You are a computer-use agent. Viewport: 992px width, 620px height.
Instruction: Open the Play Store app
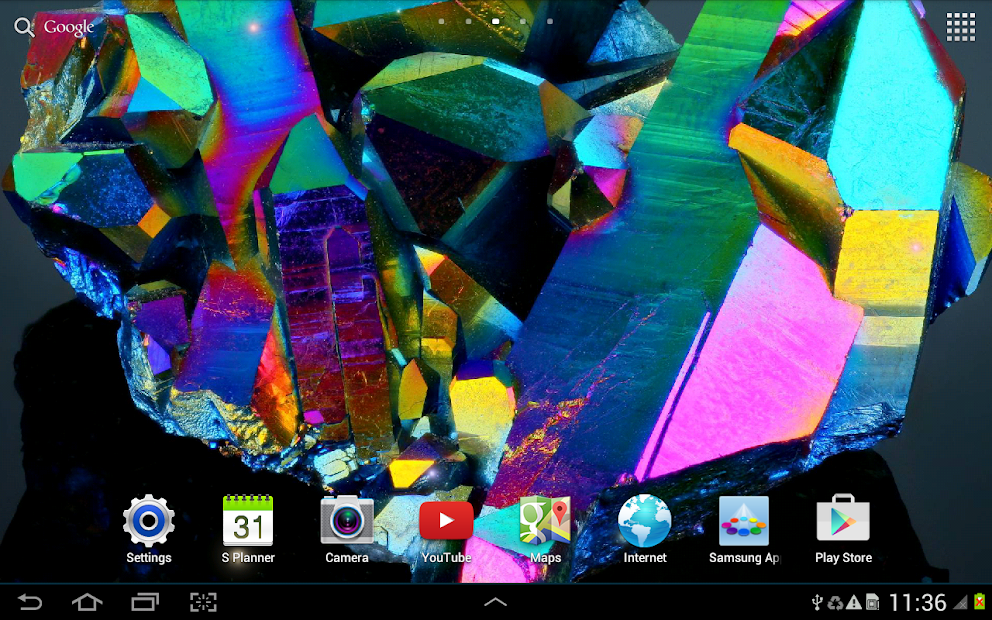(843, 529)
